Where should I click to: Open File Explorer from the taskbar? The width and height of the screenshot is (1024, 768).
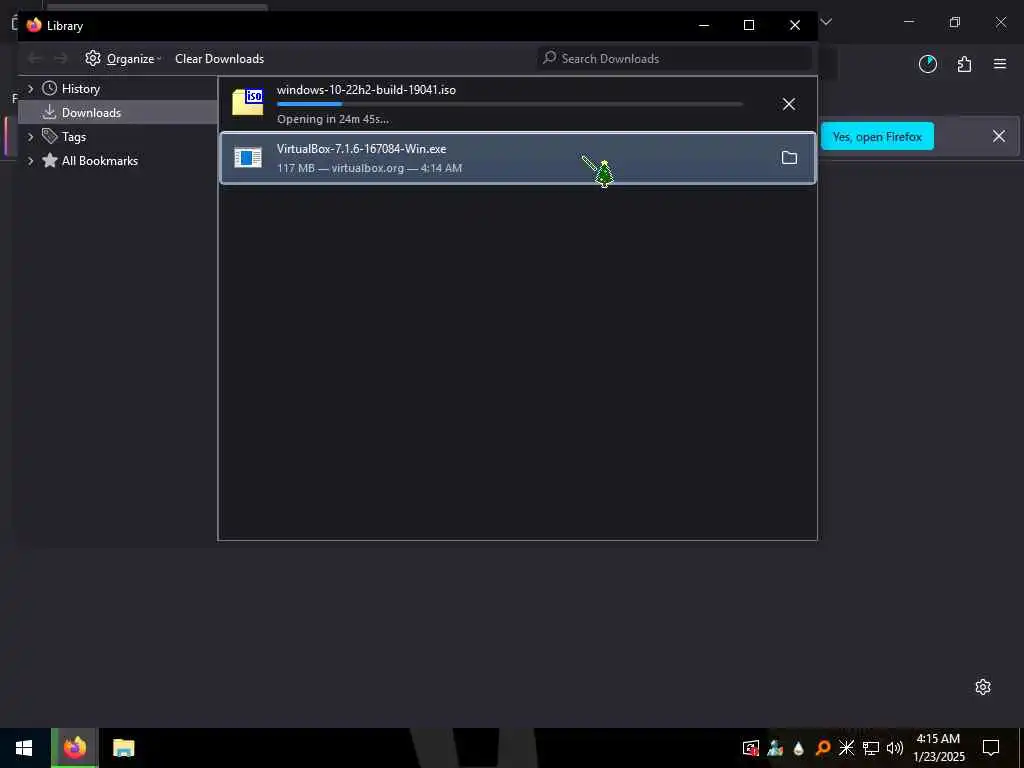point(123,748)
